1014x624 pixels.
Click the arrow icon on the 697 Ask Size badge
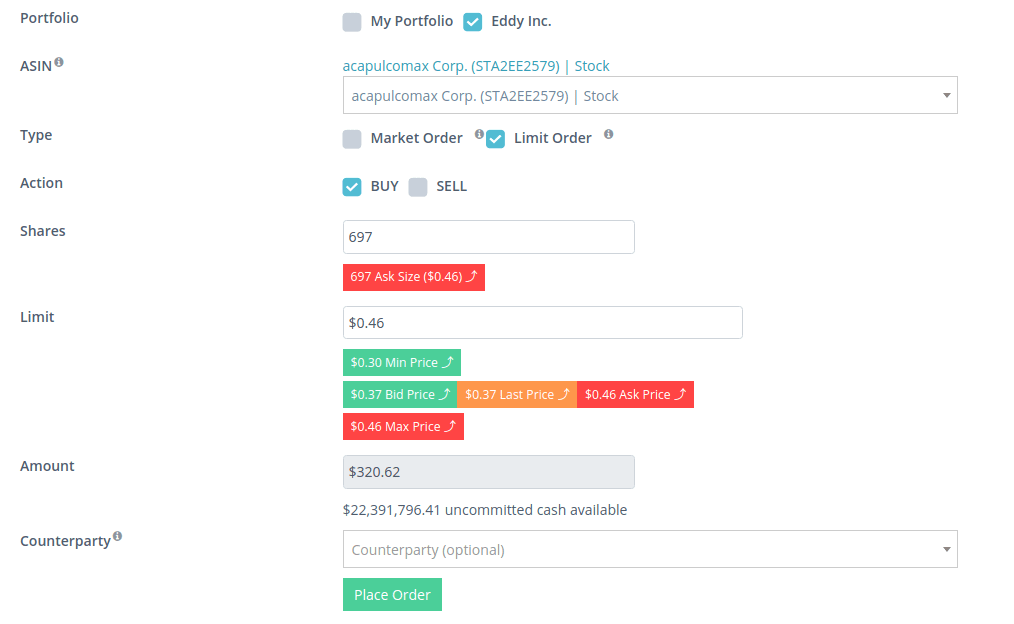[474, 277]
